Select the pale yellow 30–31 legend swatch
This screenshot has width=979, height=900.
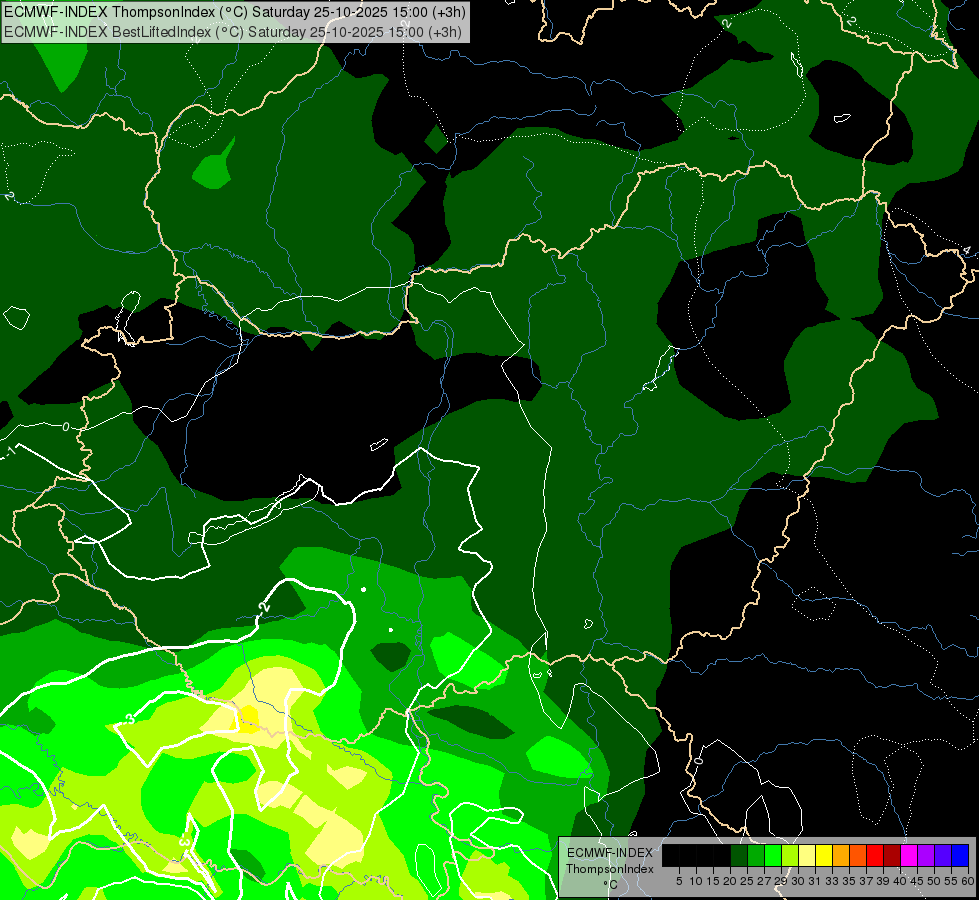(x=807, y=855)
